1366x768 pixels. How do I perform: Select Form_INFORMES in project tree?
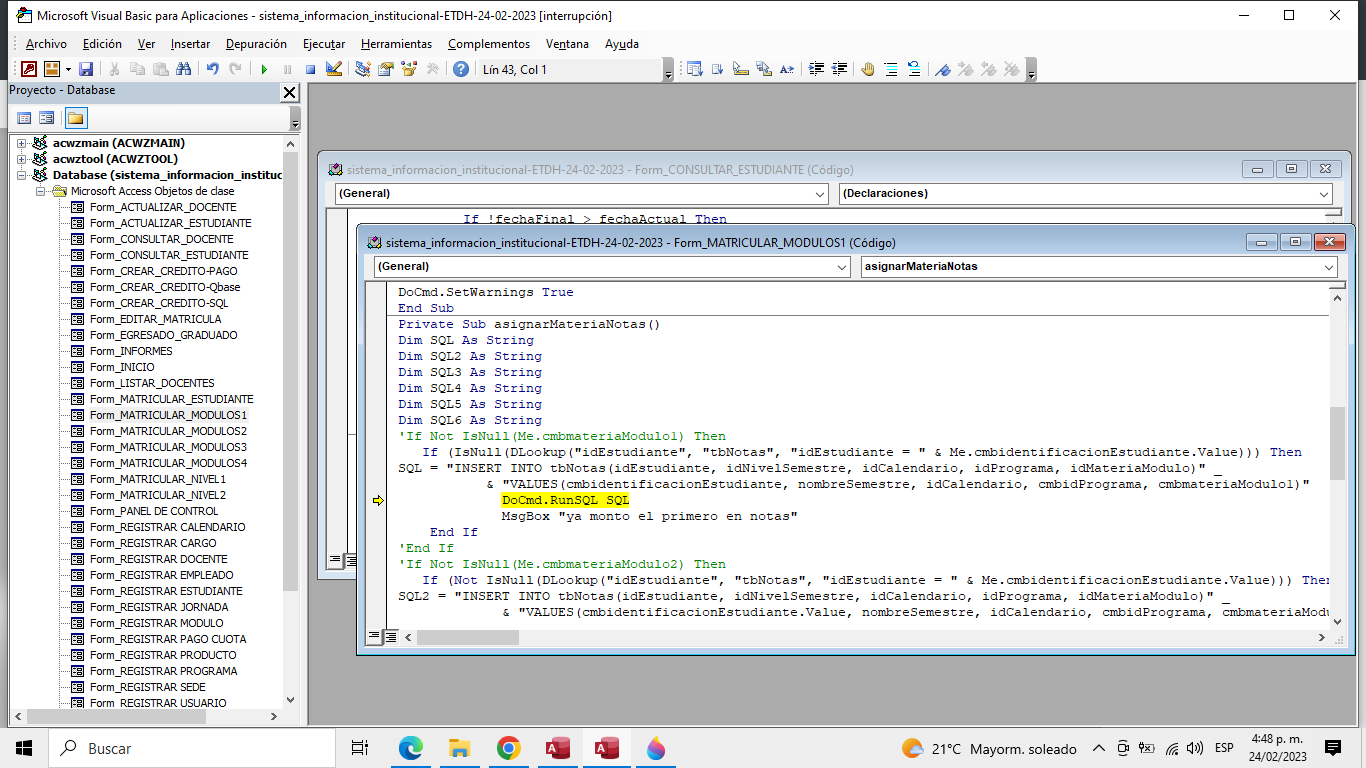coord(131,351)
